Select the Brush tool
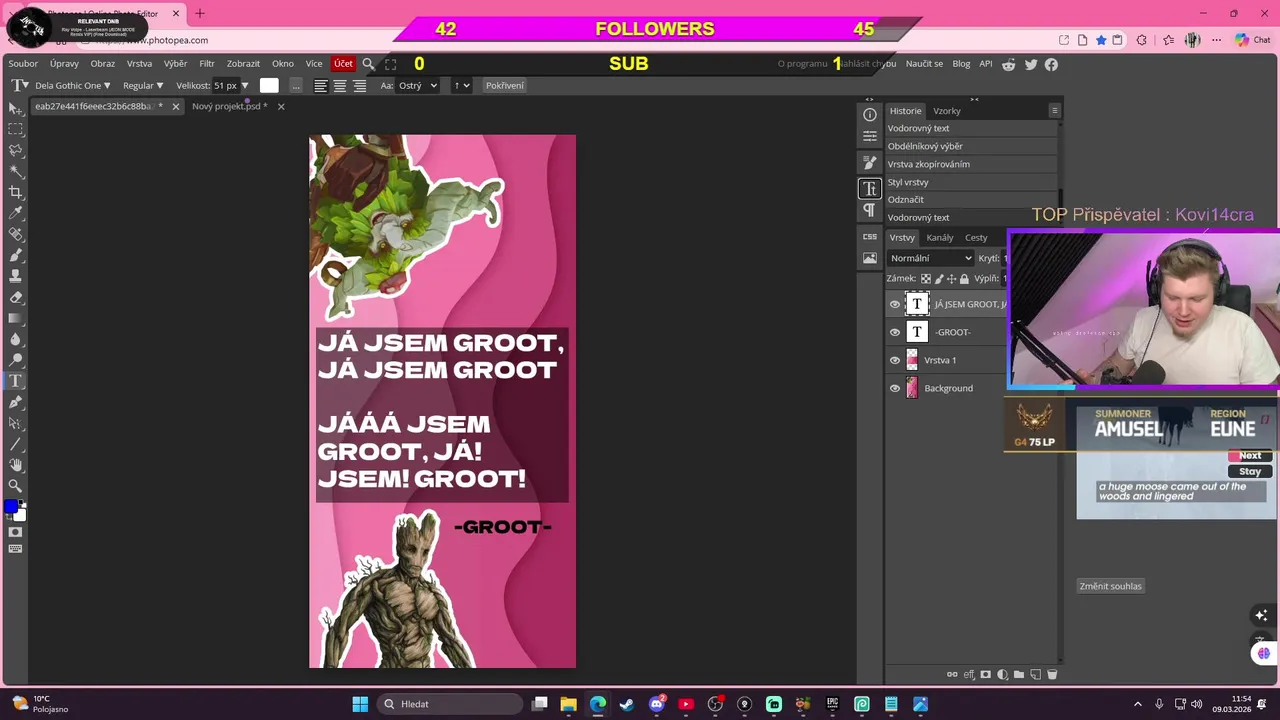The height and width of the screenshot is (720, 1280). pos(15,255)
